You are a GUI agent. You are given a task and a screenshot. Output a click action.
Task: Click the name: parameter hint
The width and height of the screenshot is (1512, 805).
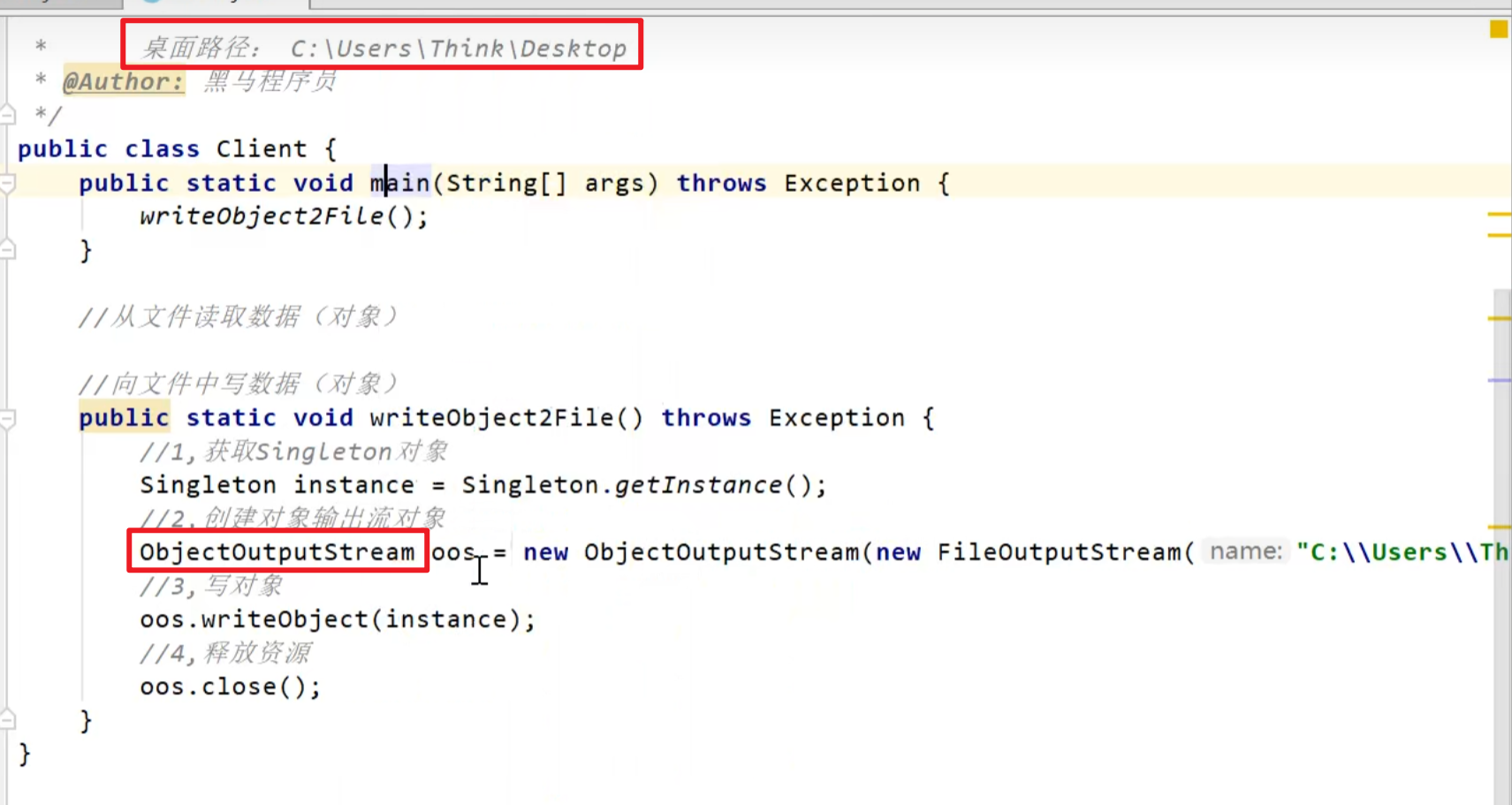[1245, 551]
